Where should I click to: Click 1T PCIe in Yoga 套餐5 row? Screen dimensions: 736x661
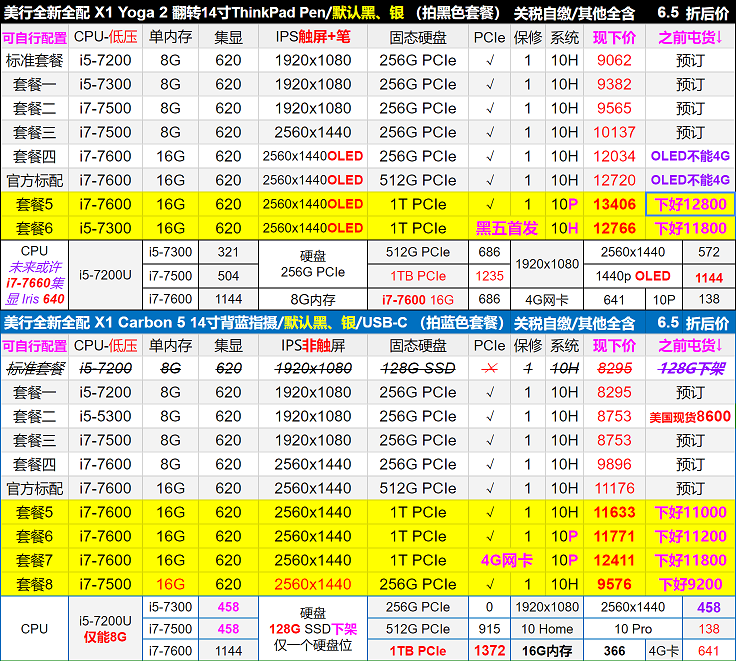[x=418, y=204]
